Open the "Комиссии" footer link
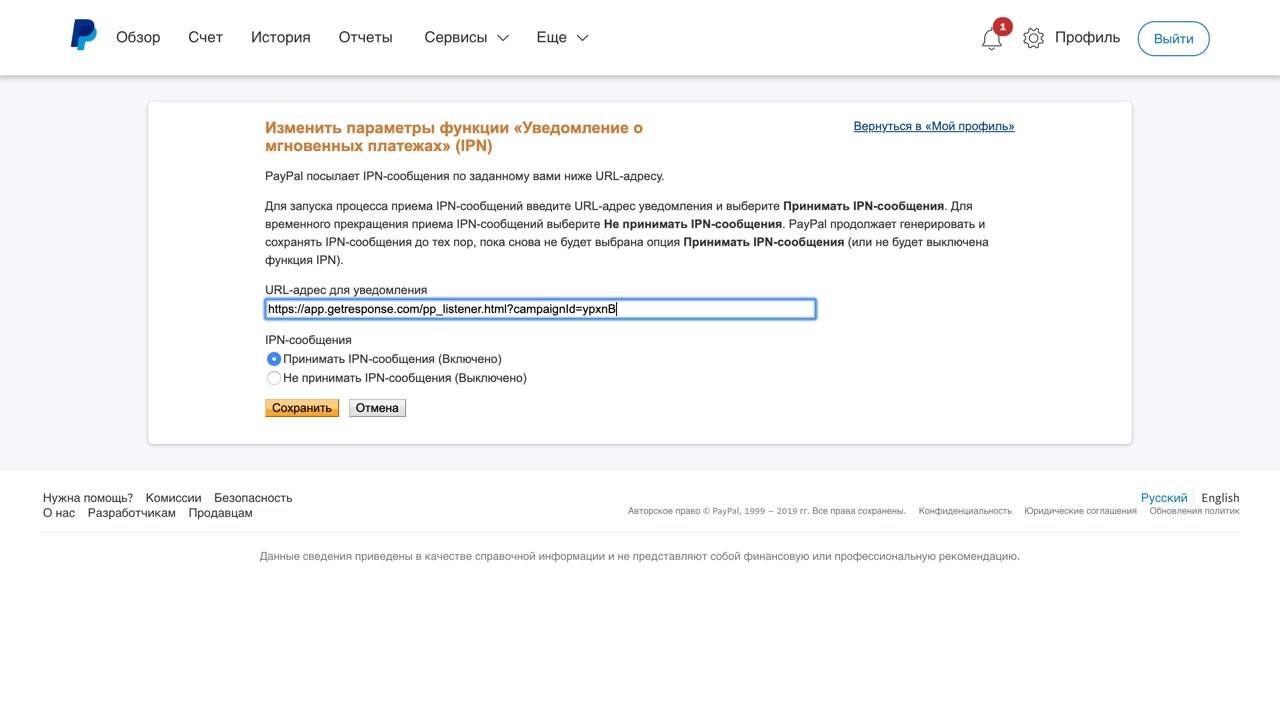Screen dimensions: 1280x721 pyautogui.click(x=174, y=498)
